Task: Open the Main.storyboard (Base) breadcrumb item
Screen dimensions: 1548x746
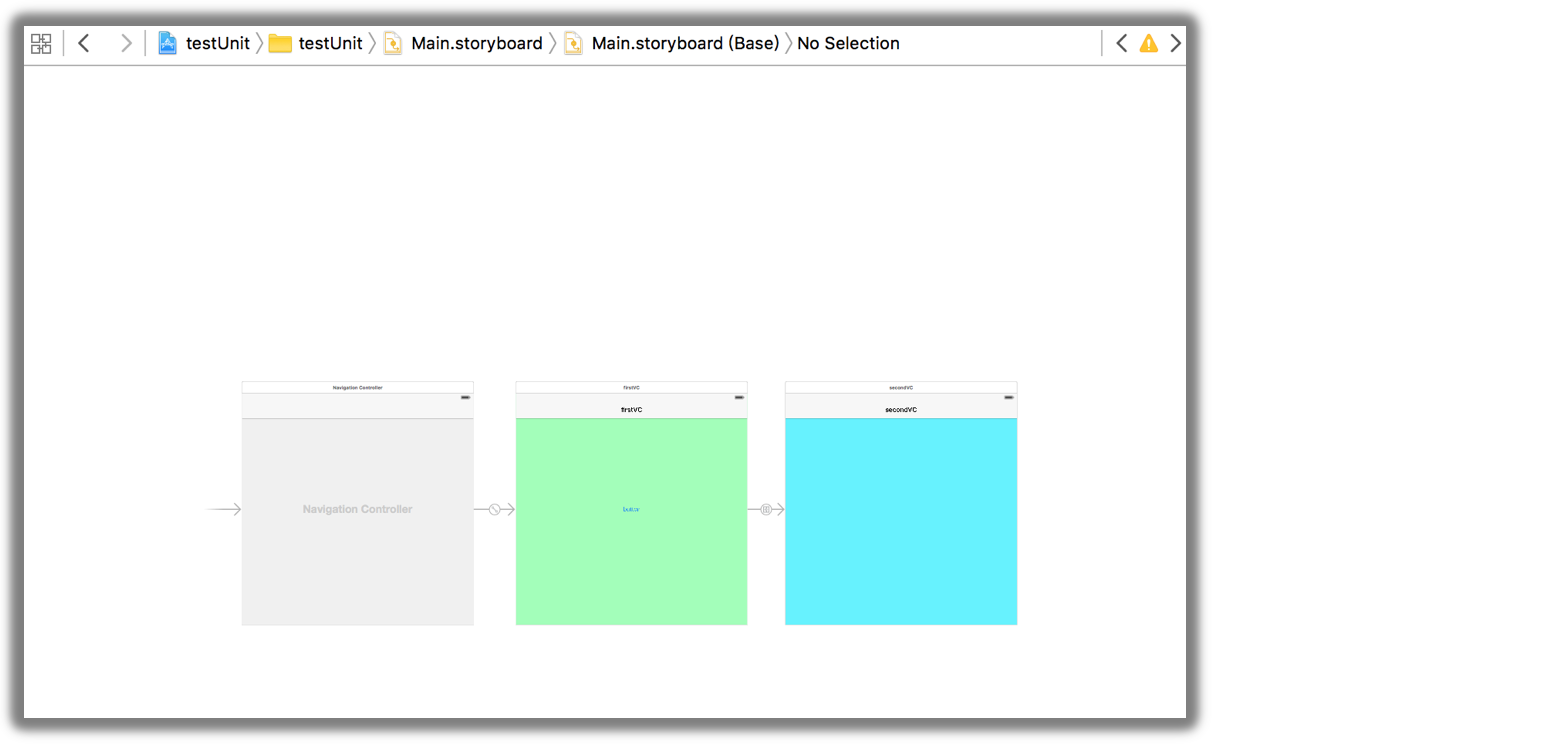Action: pos(672,43)
